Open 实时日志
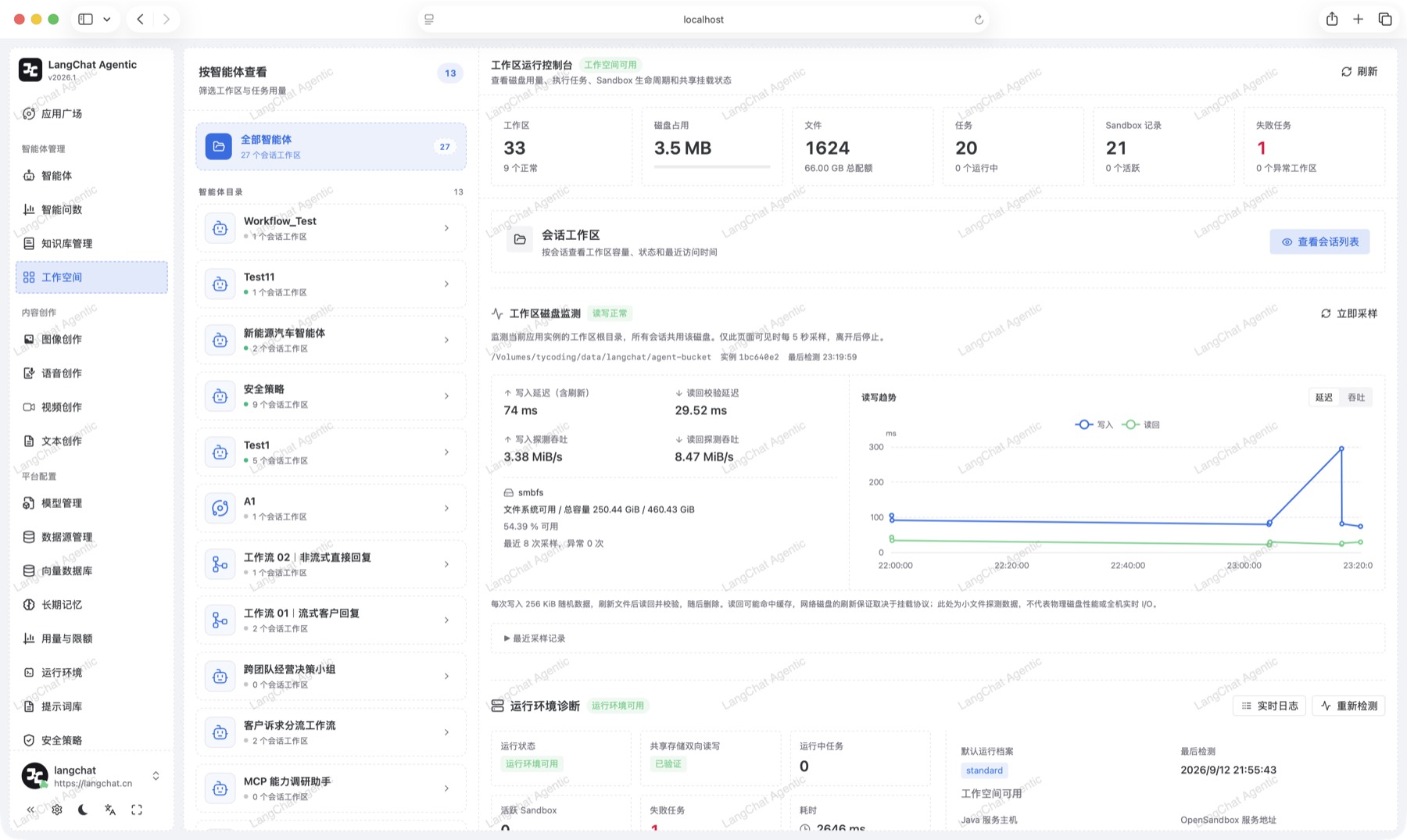 (1269, 706)
